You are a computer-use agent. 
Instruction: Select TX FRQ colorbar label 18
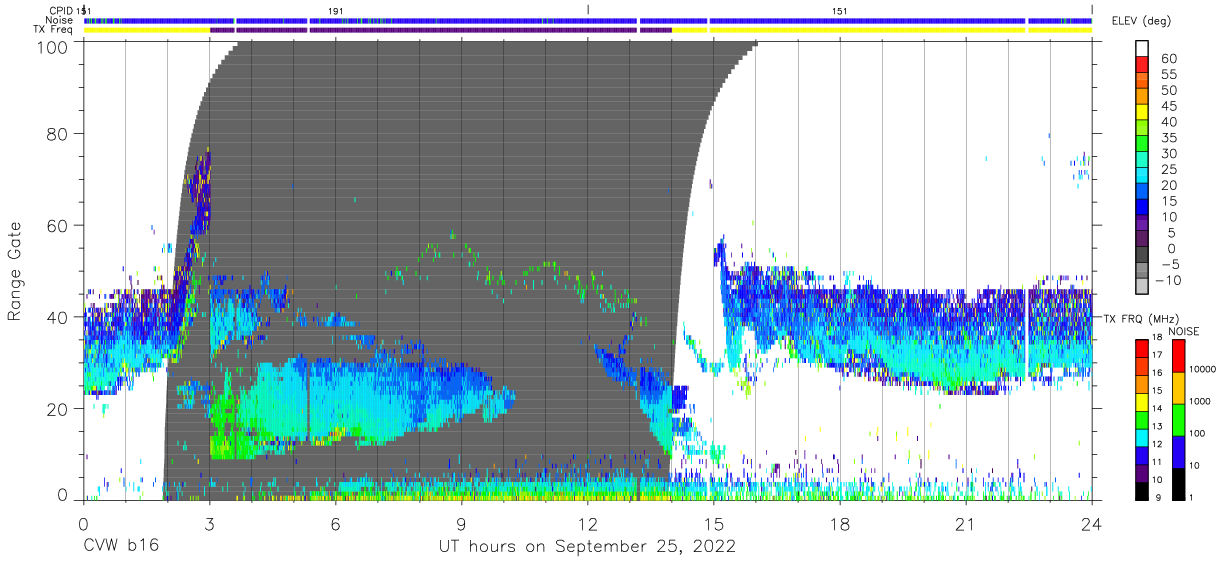1157,338
